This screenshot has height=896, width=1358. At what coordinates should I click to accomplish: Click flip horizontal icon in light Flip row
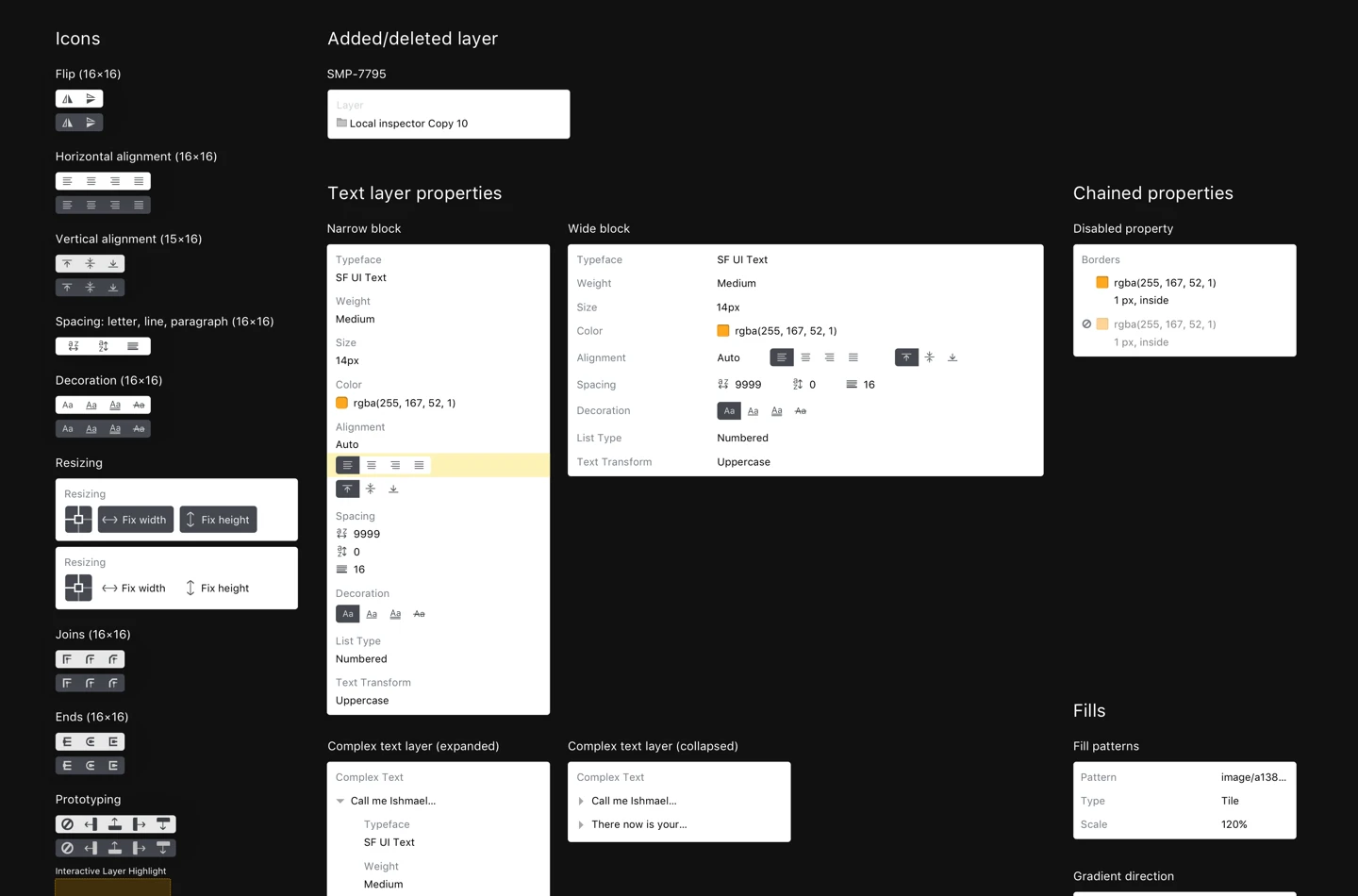pos(67,99)
